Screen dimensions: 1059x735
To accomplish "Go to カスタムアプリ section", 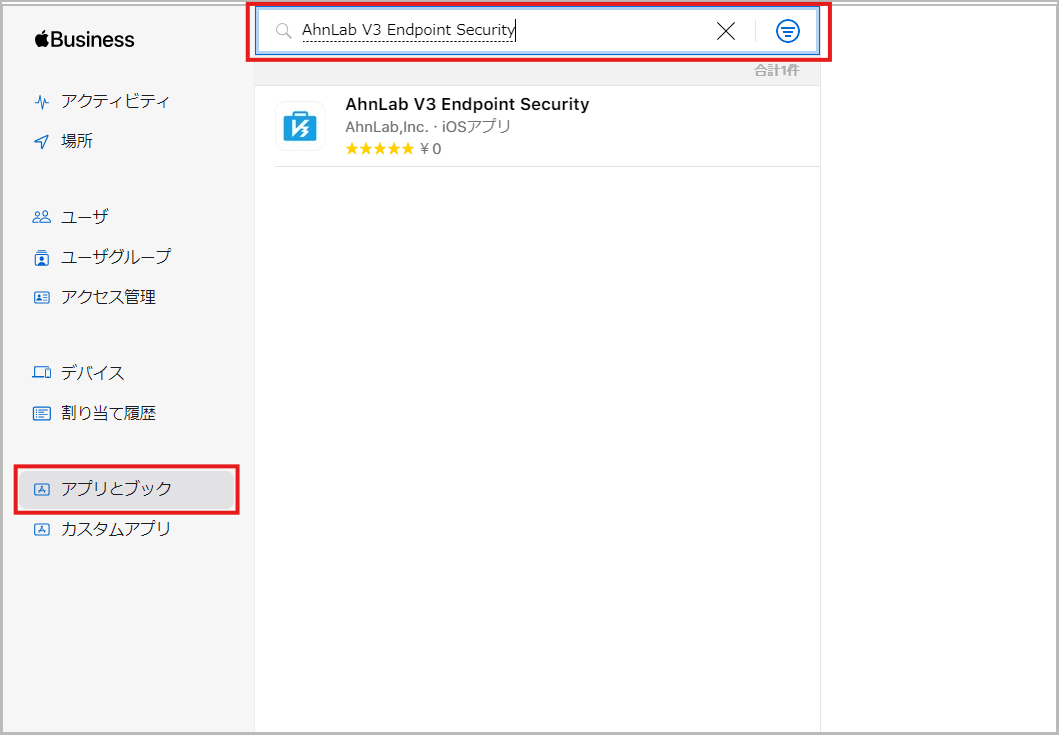I will 116,529.
